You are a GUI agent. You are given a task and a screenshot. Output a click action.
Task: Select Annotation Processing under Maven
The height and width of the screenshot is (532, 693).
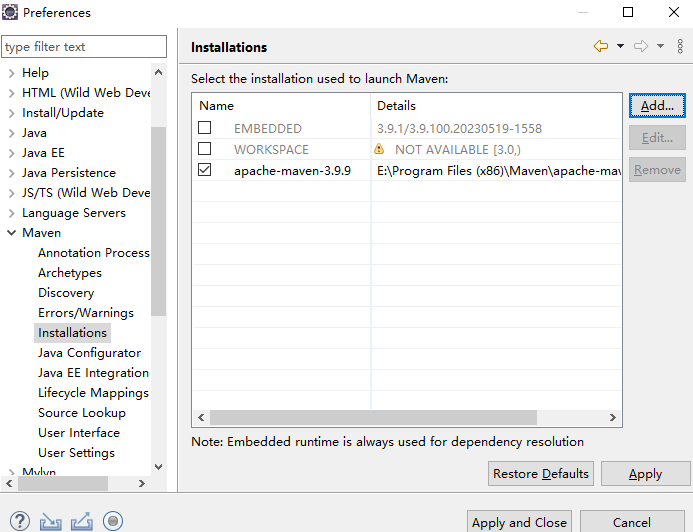click(94, 253)
